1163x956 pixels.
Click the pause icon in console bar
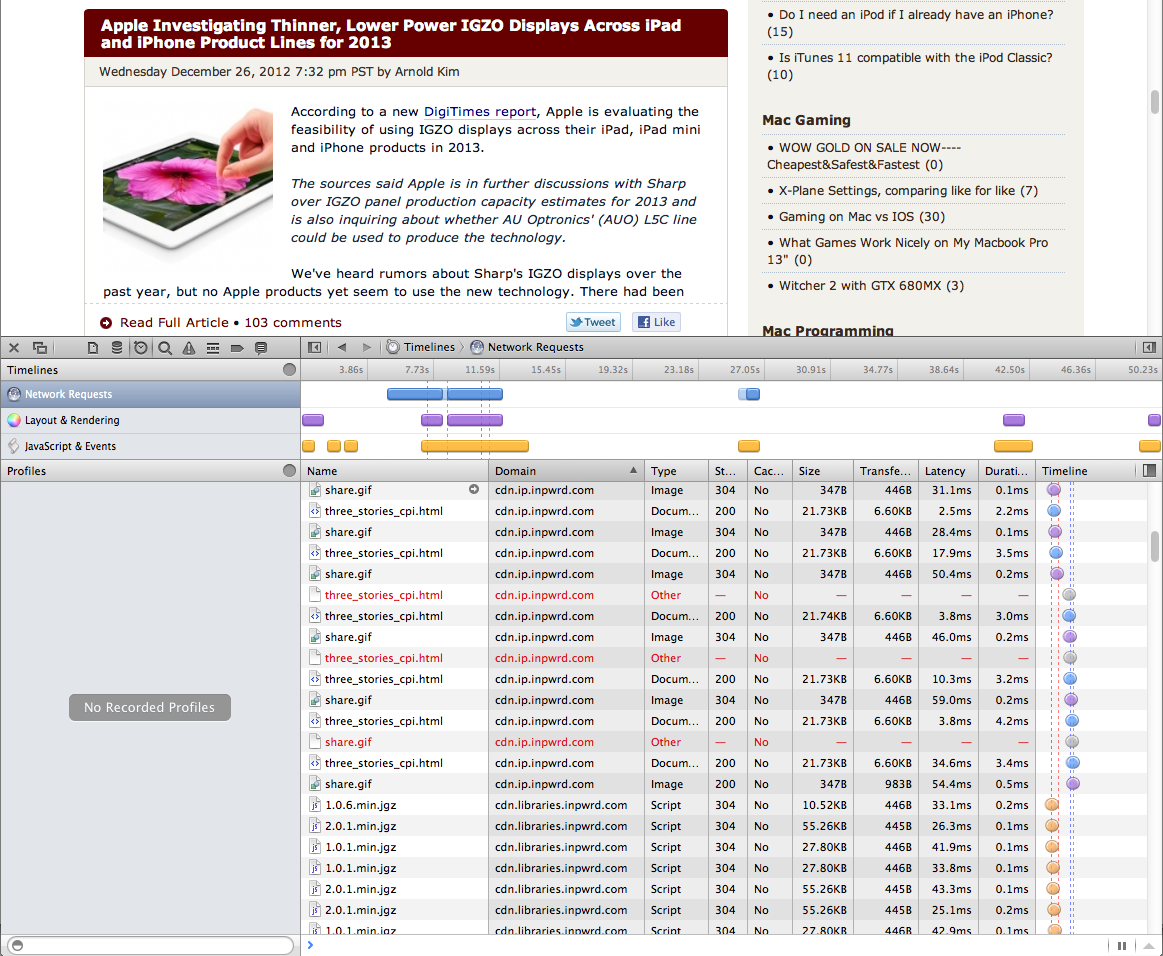pyautogui.click(x=1122, y=946)
